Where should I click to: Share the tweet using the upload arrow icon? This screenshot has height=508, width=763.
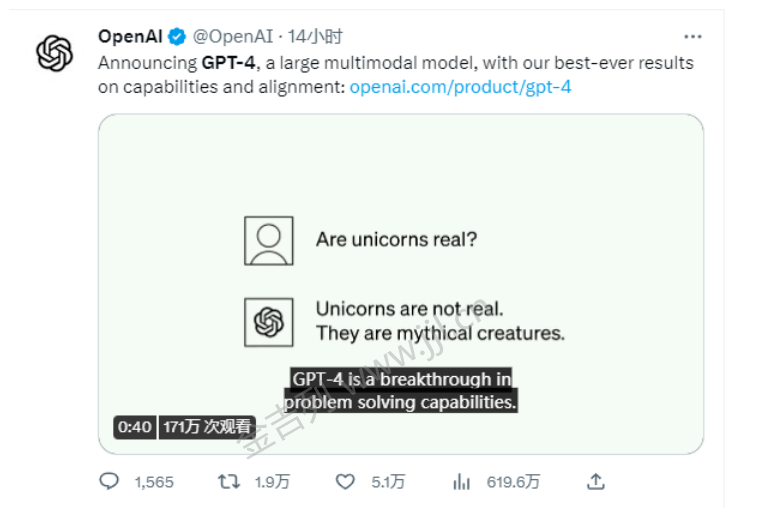click(595, 482)
